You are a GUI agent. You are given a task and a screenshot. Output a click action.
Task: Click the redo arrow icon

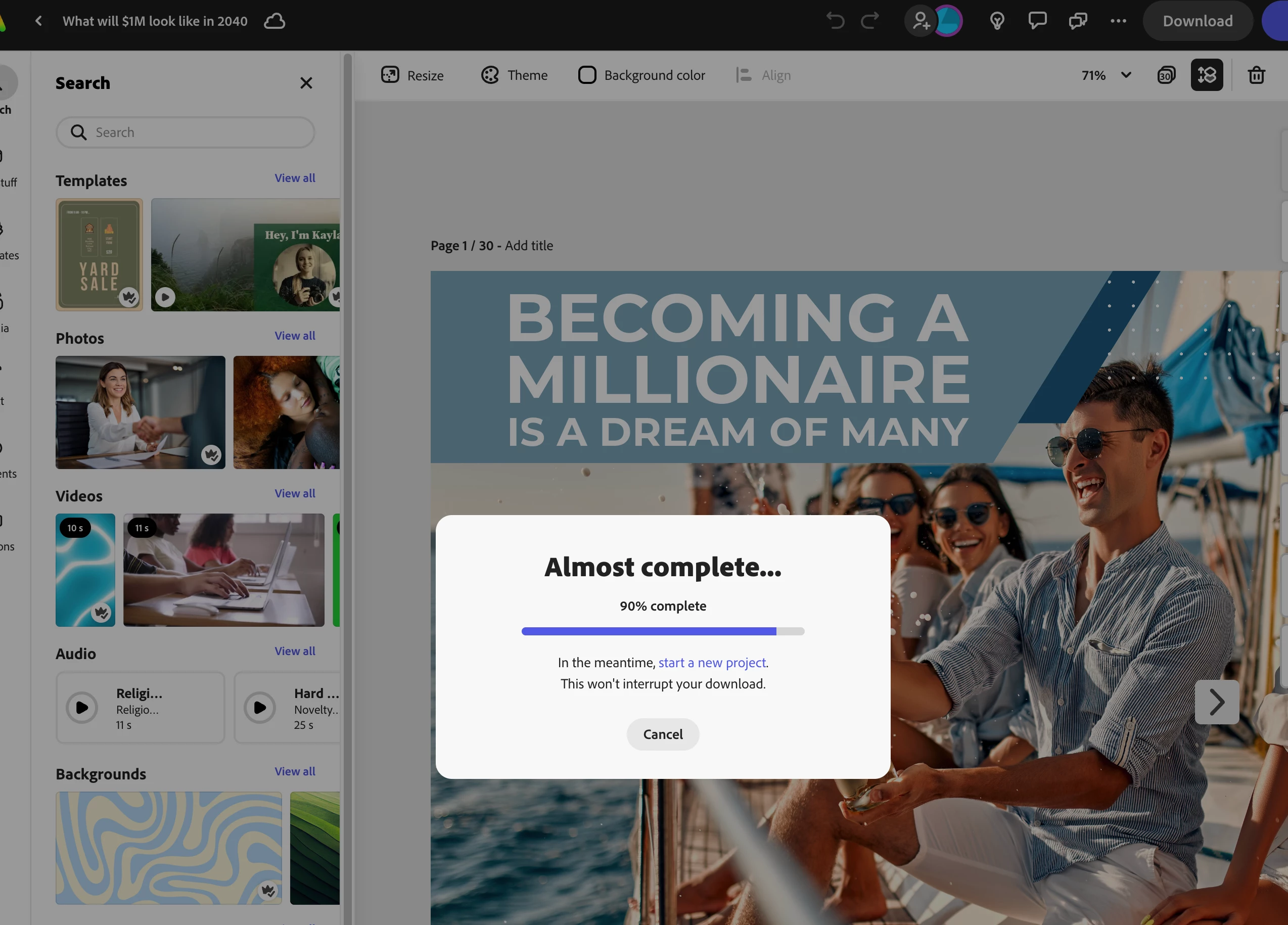[x=869, y=21]
